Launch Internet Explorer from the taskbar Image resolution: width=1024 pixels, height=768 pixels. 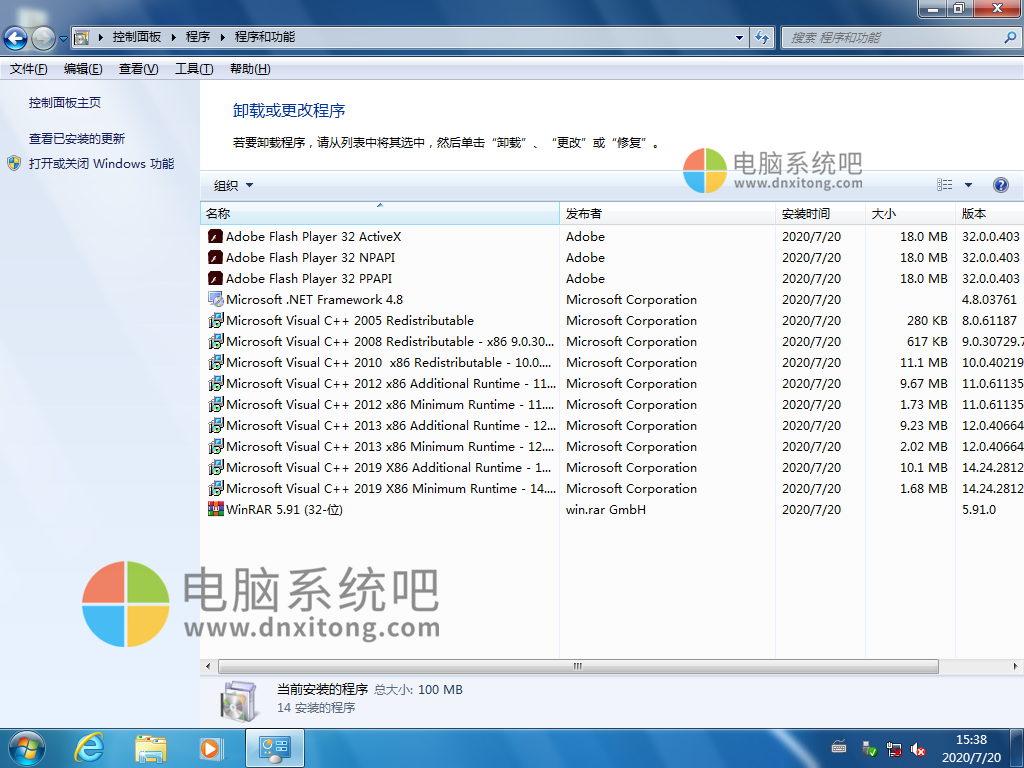click(x=89, y=748)
